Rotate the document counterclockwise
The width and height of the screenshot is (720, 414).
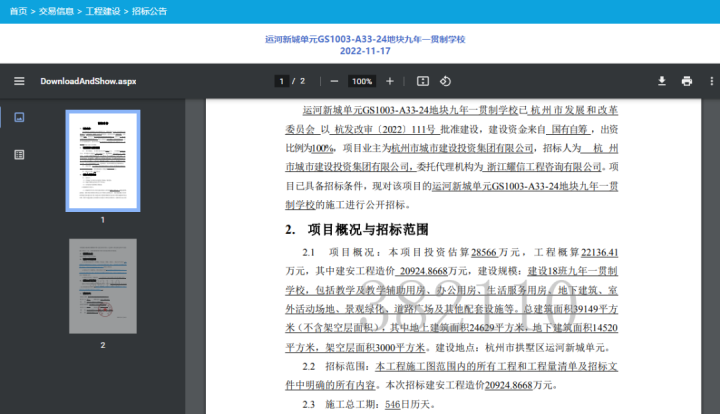pyautogui.click(x=445, y=81)
